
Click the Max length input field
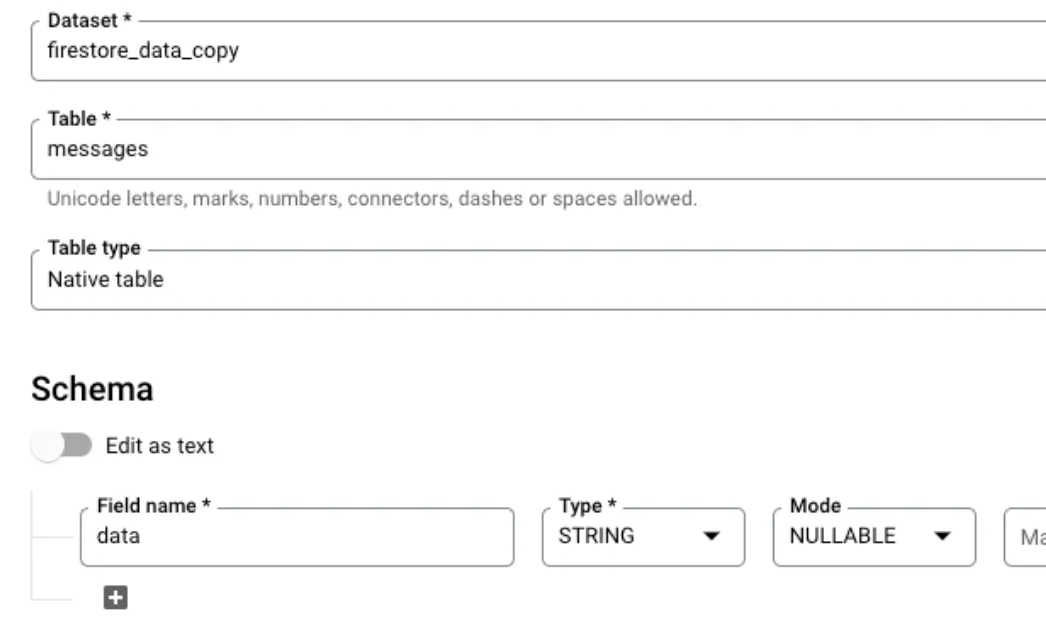[x=1030, y=536]
